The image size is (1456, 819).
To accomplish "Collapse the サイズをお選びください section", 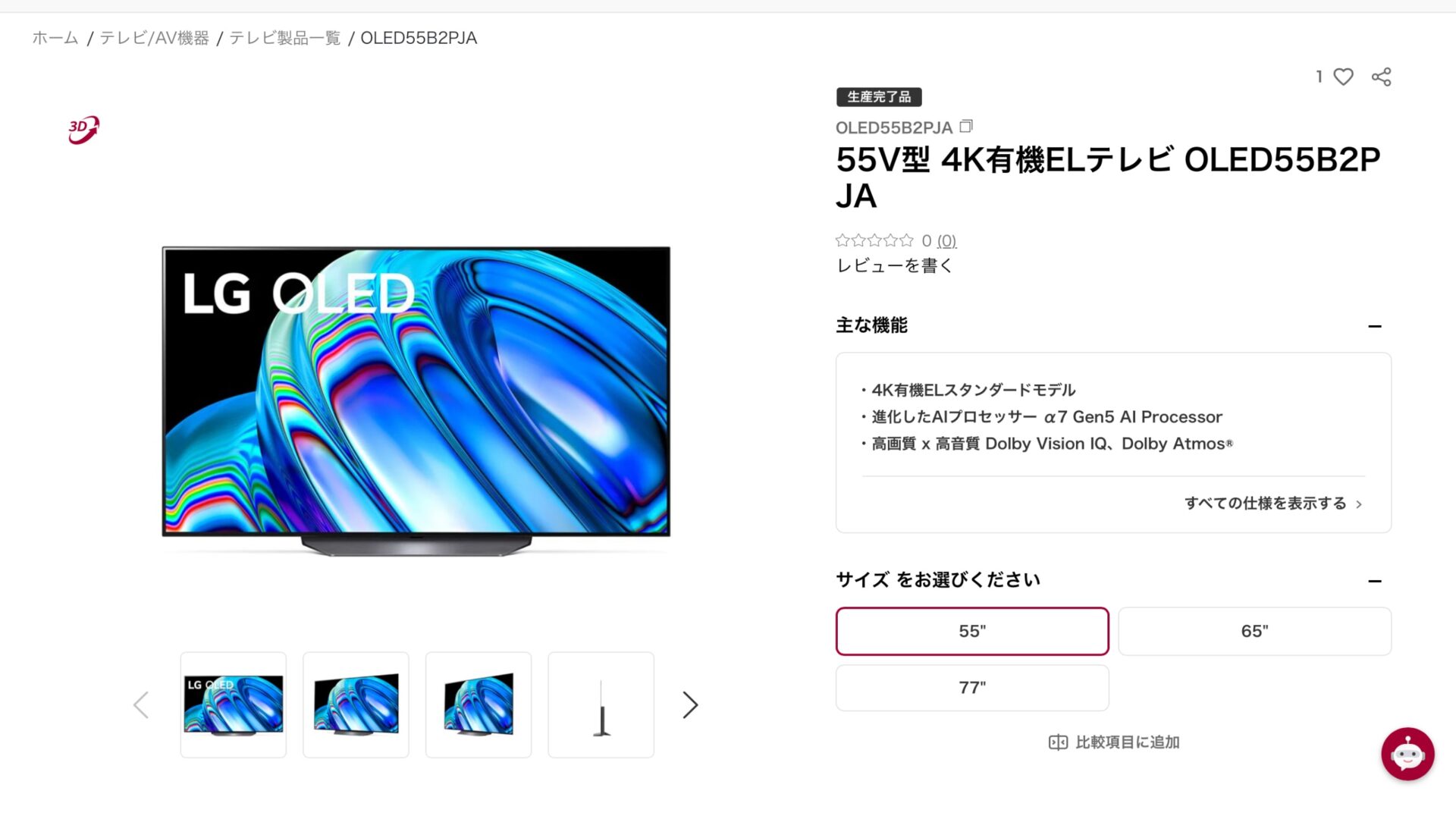I will click(x=1375, y=581).
